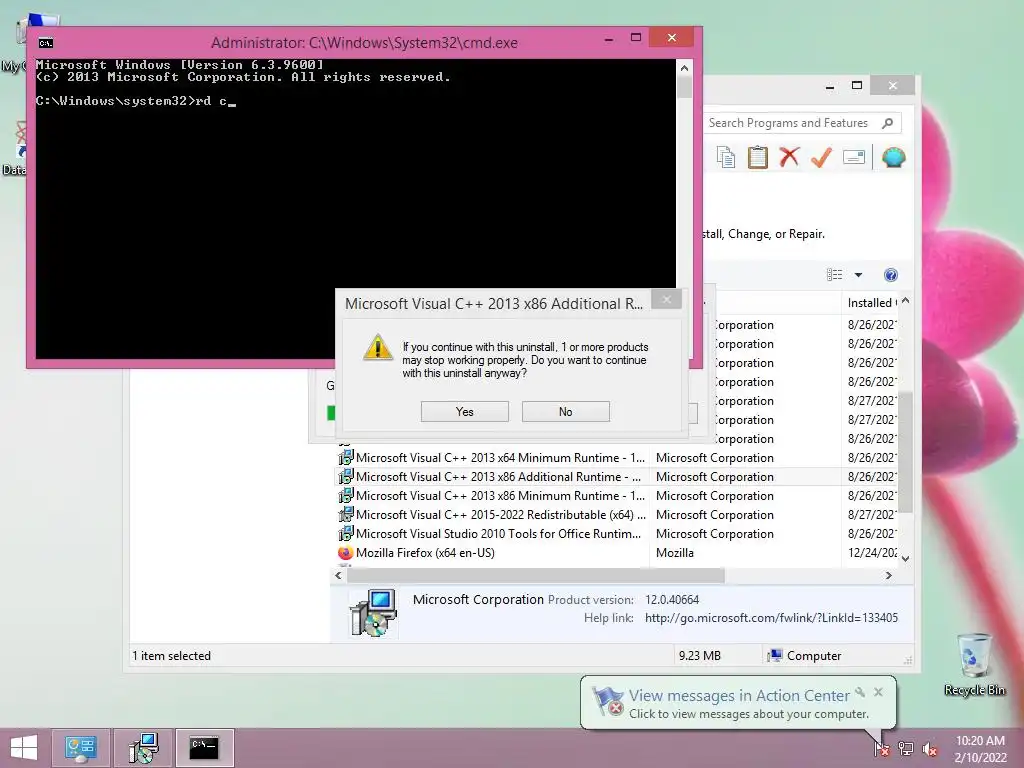Image resolution: width=1024 pixels, height=768 pixels.
Task: Click Yes in the uninstall warning dialog
Action: pyautogui.click(x=464, y=411)
